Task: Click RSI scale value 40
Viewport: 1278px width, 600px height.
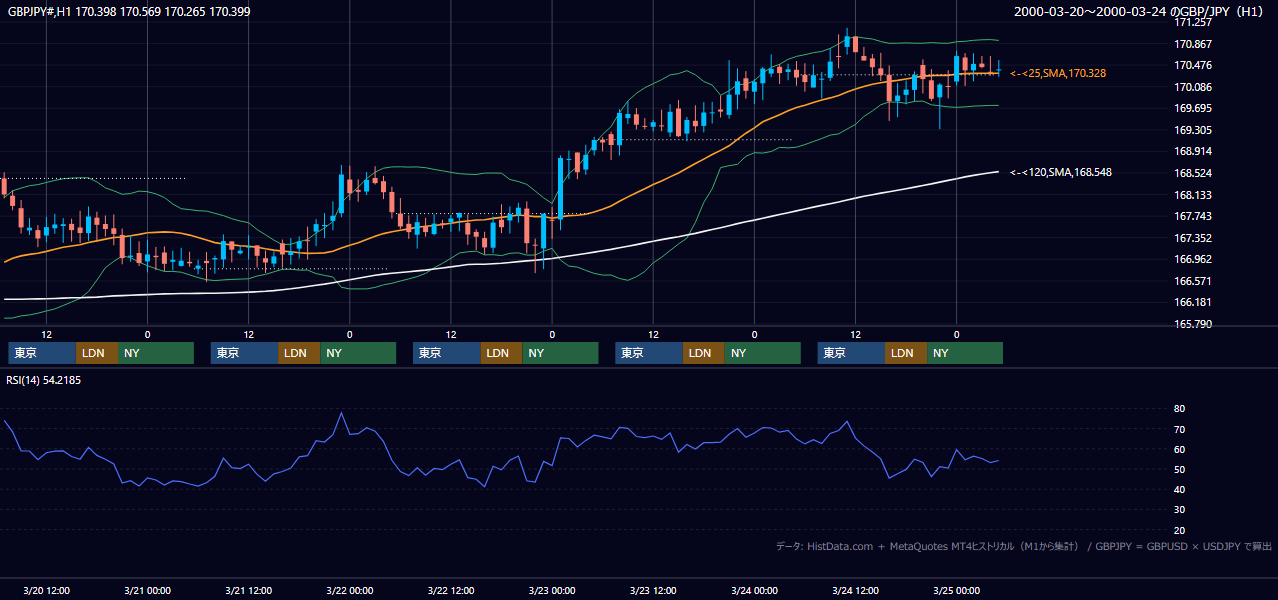Action: point(1179,489)
